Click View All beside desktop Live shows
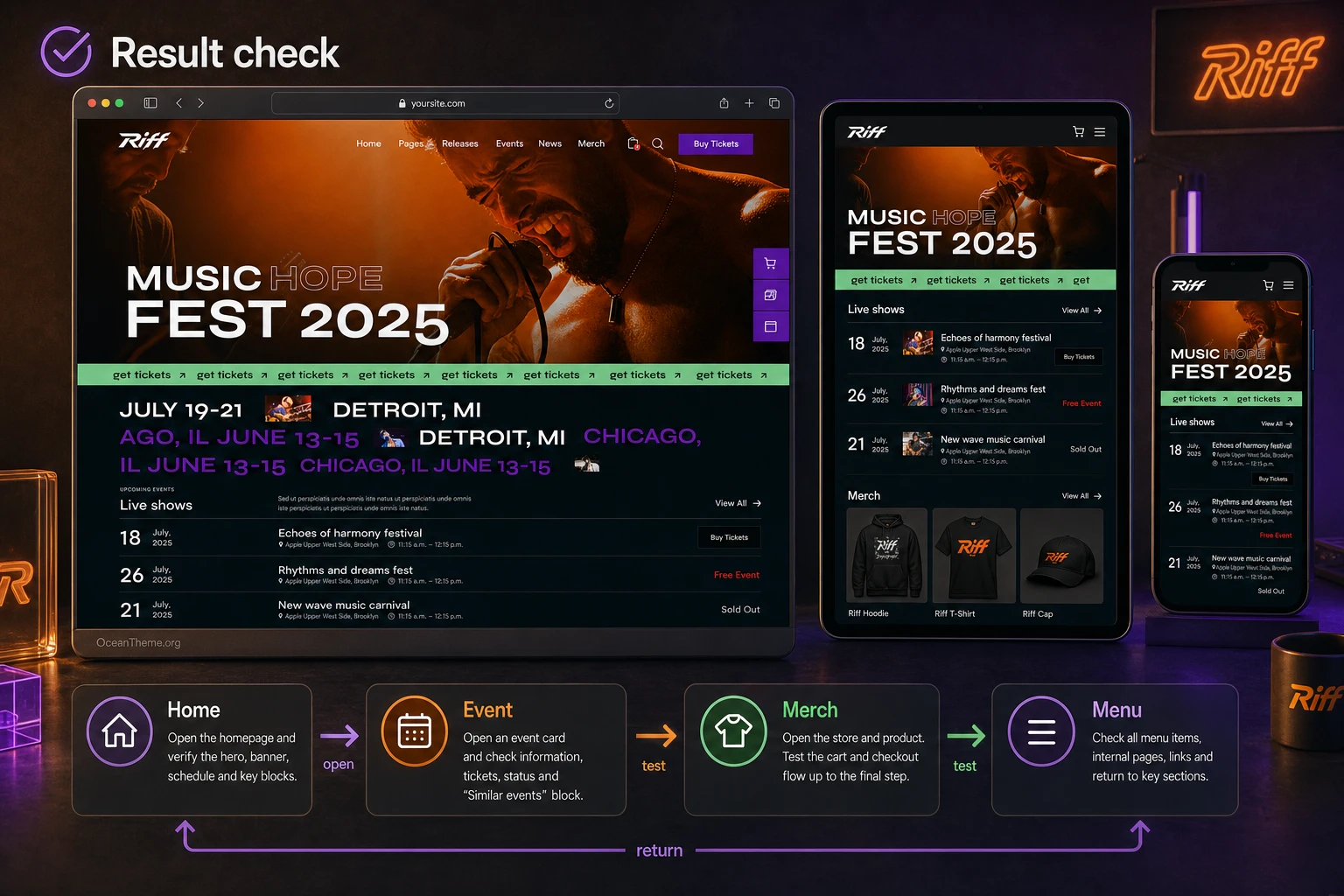 pyautogui.click(x=738, y=503)
